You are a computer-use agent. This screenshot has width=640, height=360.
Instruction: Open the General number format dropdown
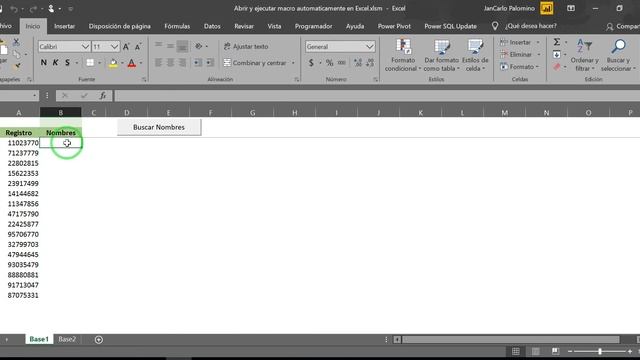369,47
